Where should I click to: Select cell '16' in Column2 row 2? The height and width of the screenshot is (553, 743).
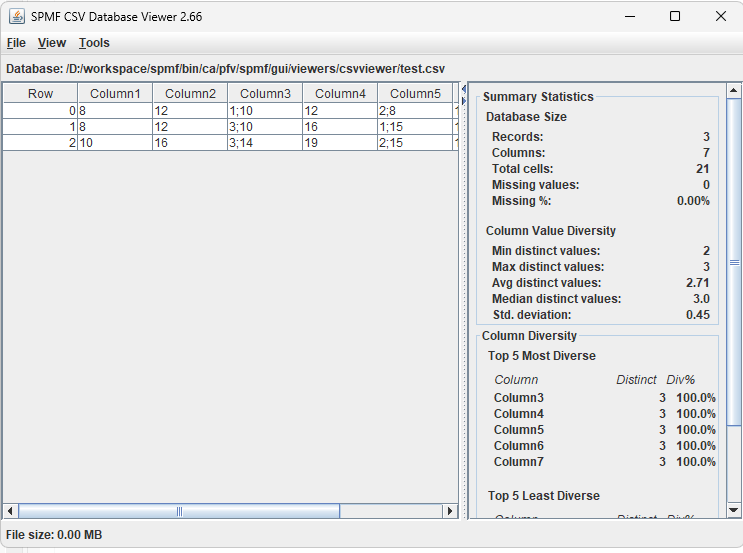(190, 143)
